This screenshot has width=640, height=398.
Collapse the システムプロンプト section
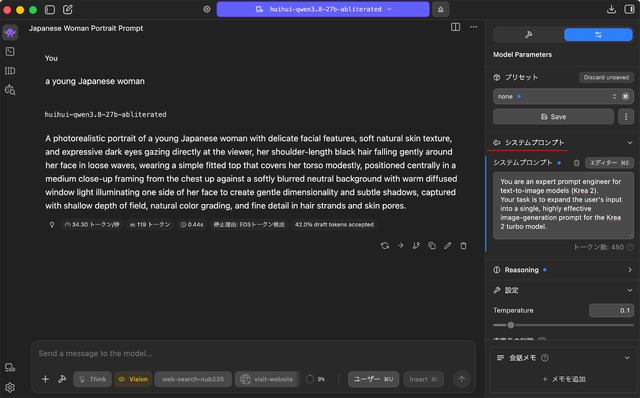[630, 143]
